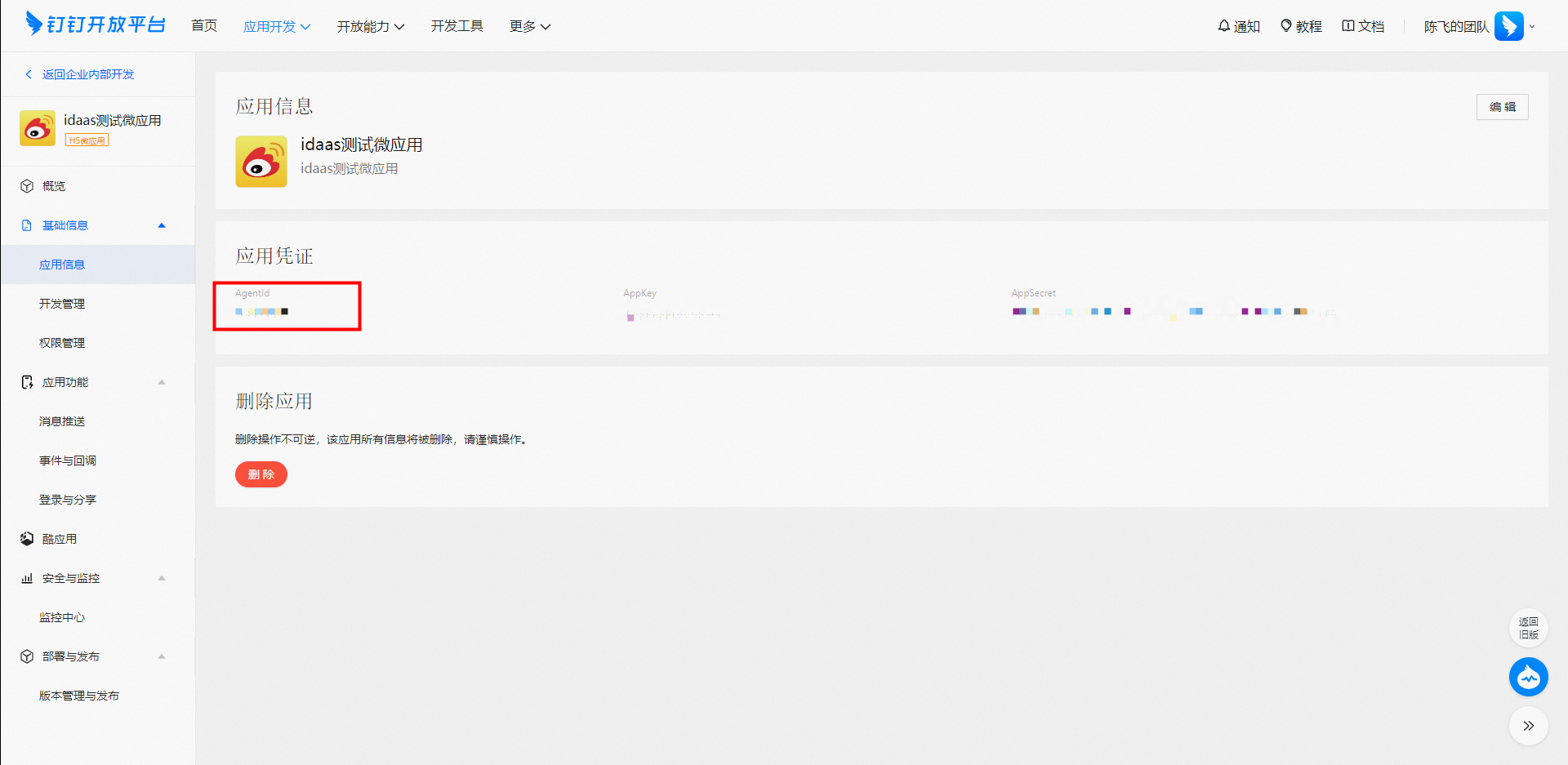Screen dimensions: 1568x765
Task: Open the 更多 dropdown menu
Action: (x=529, y=26)
